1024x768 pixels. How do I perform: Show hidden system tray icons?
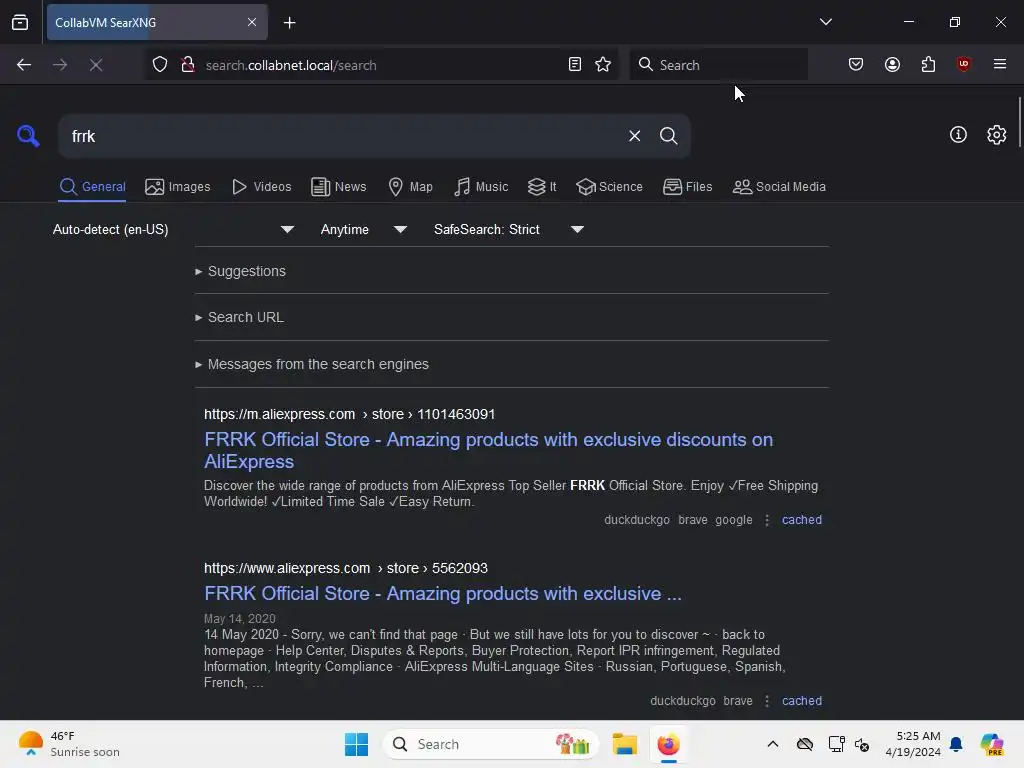click(773, 744)
